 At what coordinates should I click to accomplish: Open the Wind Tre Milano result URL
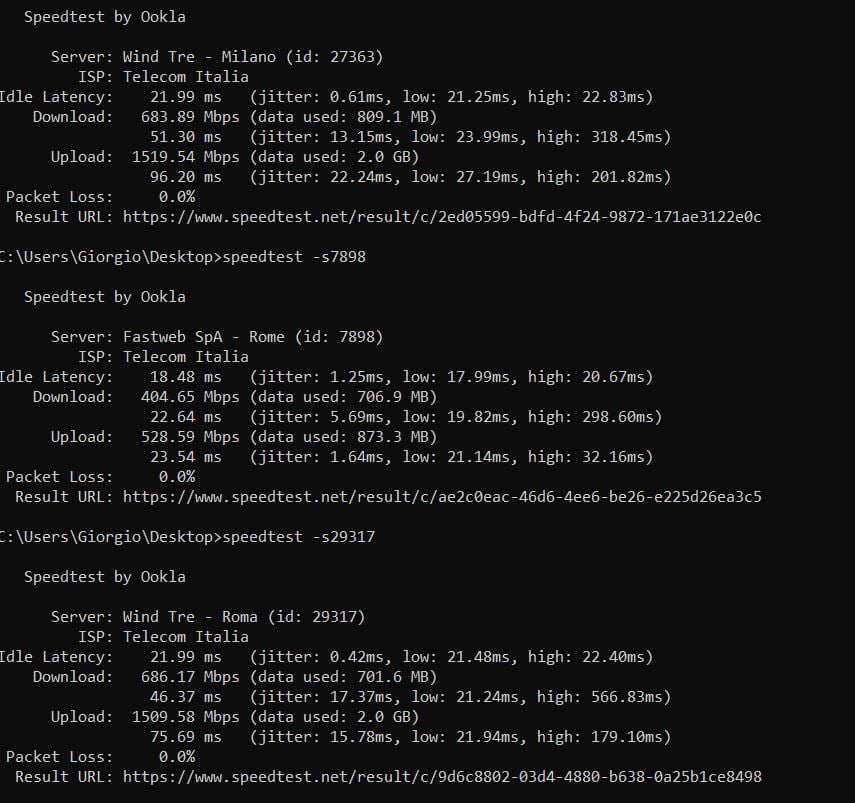coord(442,217)
